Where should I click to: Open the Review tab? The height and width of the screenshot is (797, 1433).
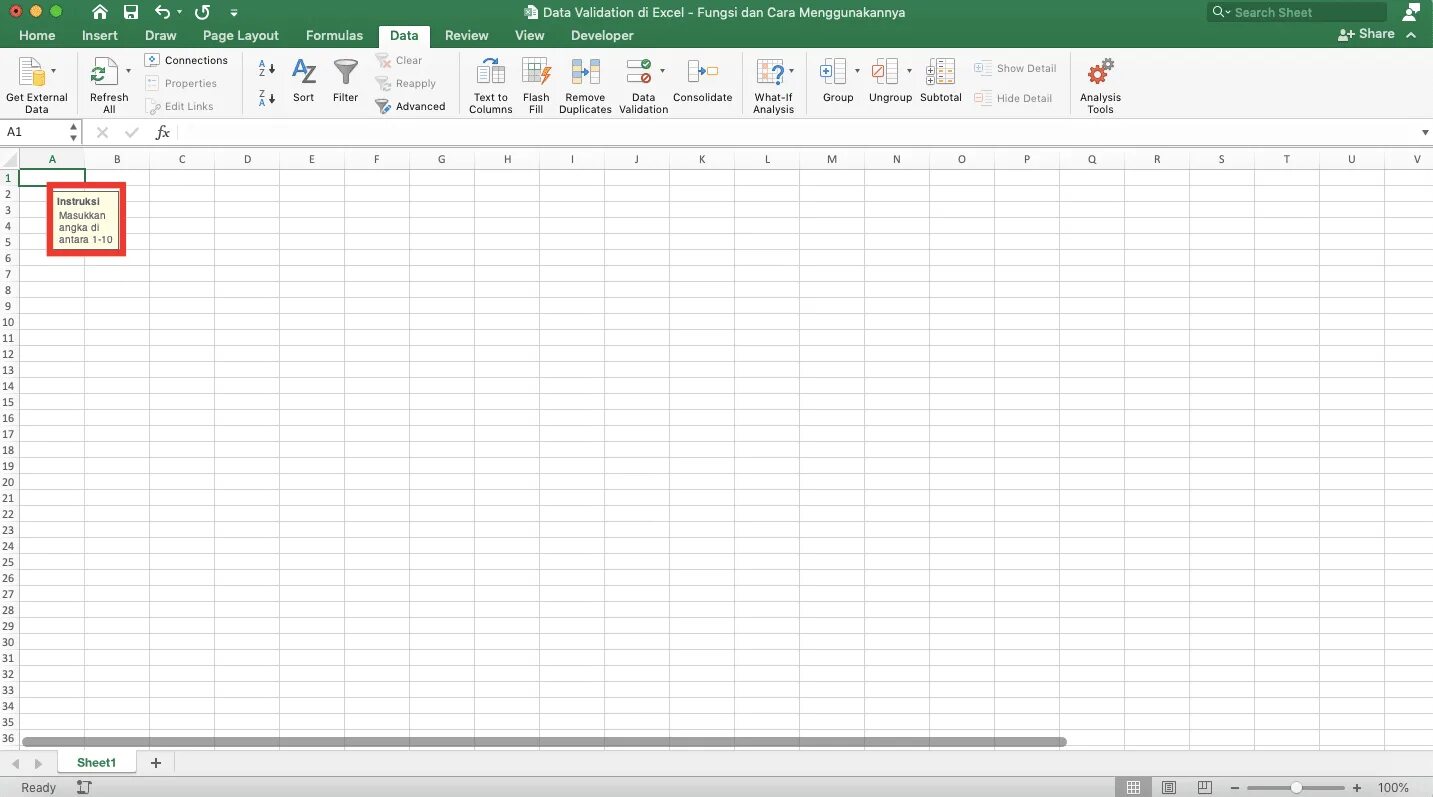[x=467, y=35]
